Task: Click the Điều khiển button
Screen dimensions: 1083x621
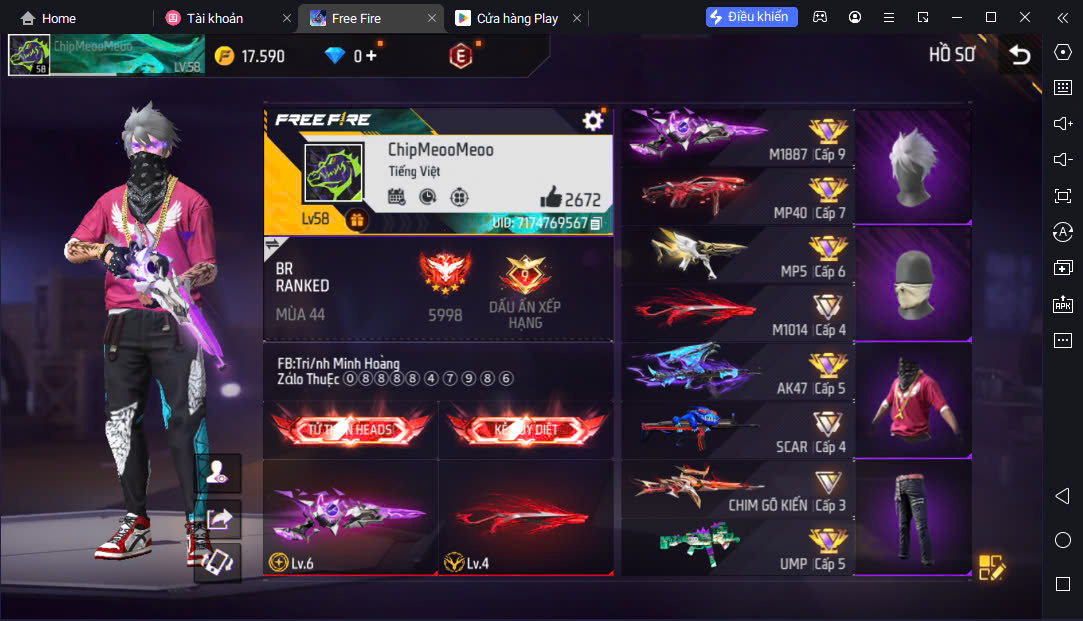Action: (x=751, y=17)
